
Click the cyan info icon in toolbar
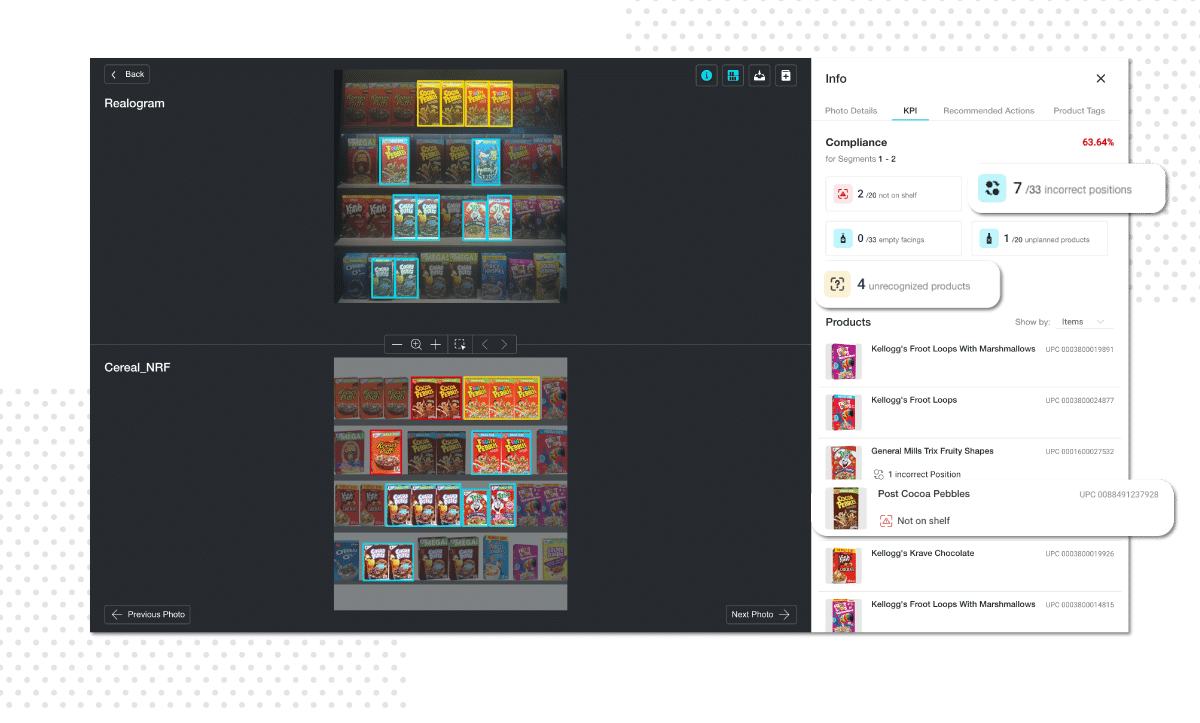click(x=707, y=75)
